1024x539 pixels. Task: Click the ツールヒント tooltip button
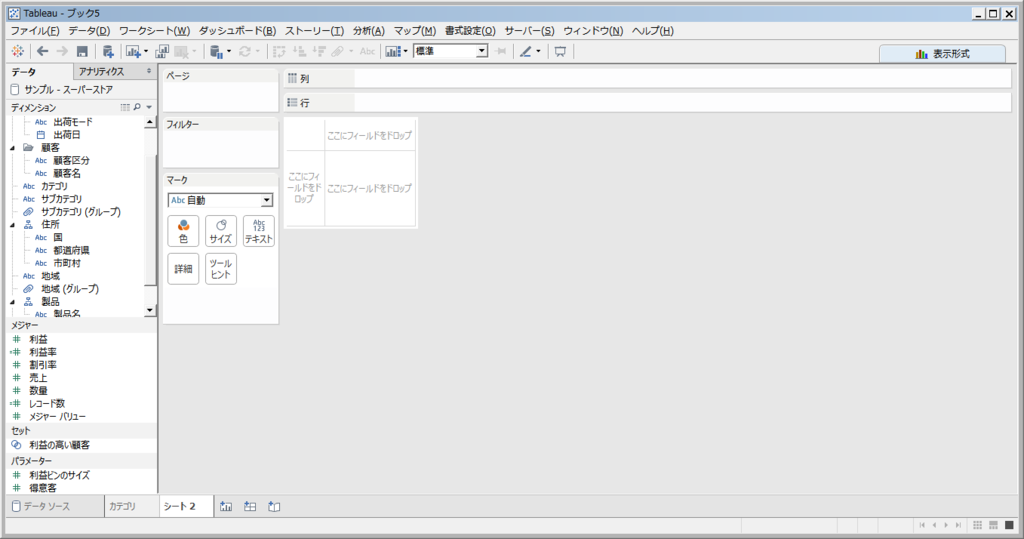tap(221, 269)
